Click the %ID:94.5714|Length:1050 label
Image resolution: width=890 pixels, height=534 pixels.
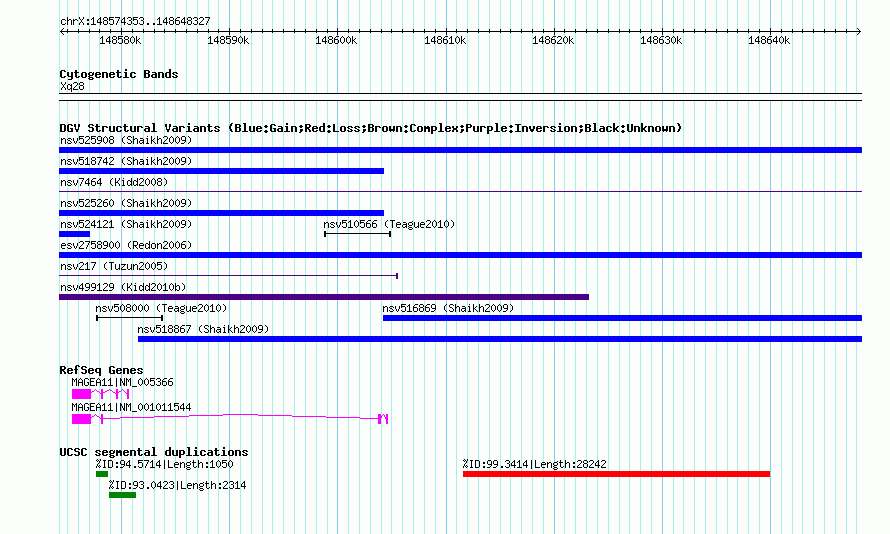click(165, 464)
